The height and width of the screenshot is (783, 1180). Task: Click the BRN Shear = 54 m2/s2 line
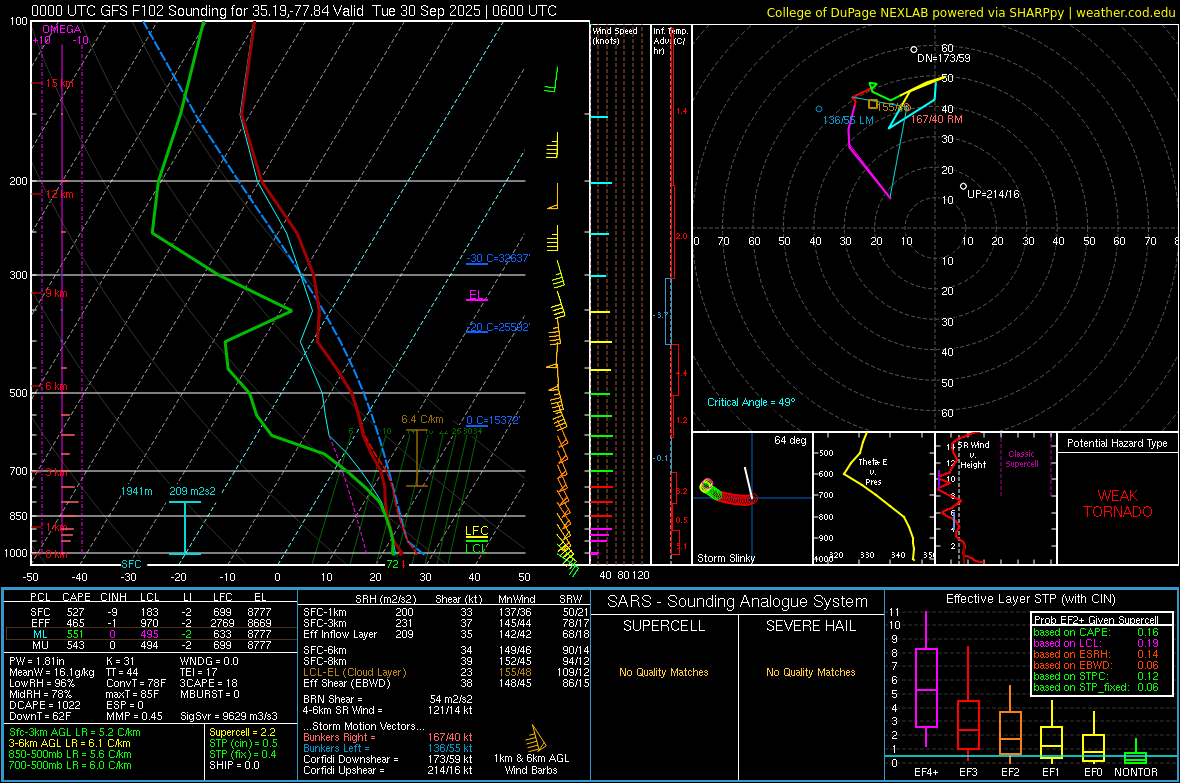(388, 699)
